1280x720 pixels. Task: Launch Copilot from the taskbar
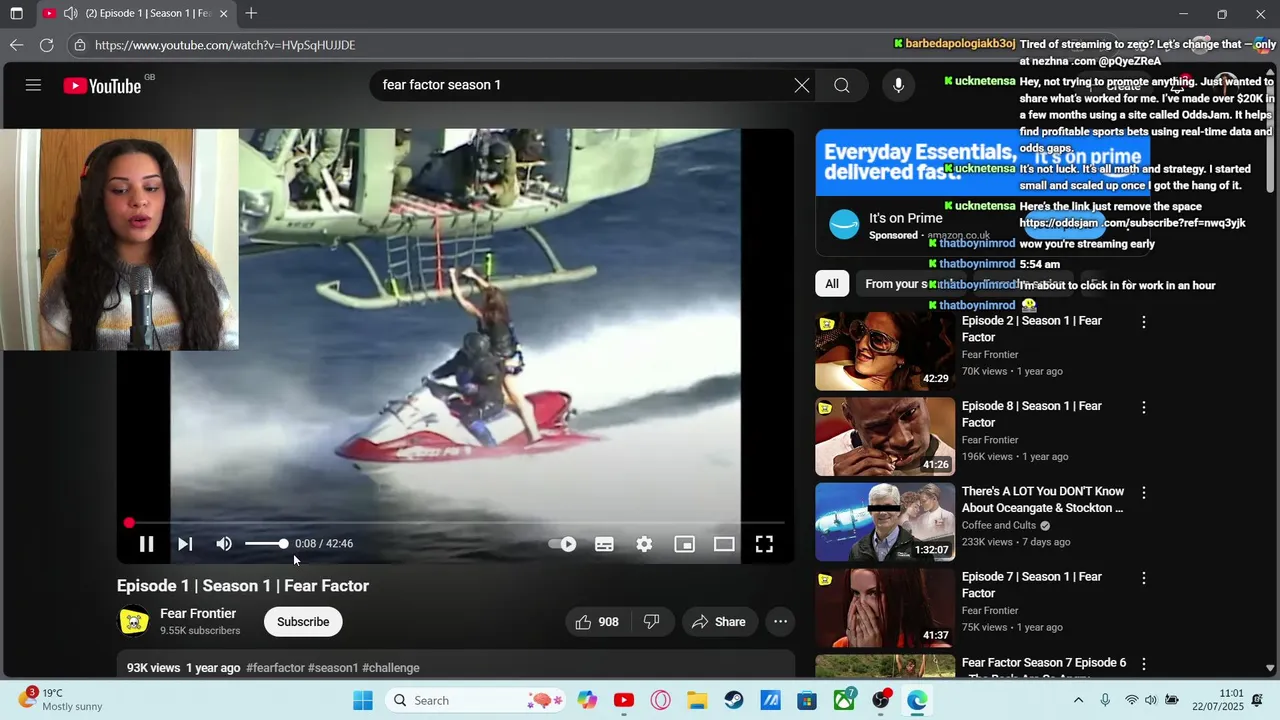point(587,700)
